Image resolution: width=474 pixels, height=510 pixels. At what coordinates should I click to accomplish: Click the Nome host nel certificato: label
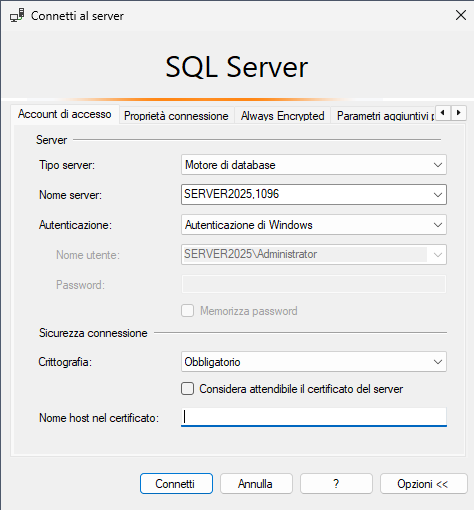pyautogui.click(x=99, y=418)
